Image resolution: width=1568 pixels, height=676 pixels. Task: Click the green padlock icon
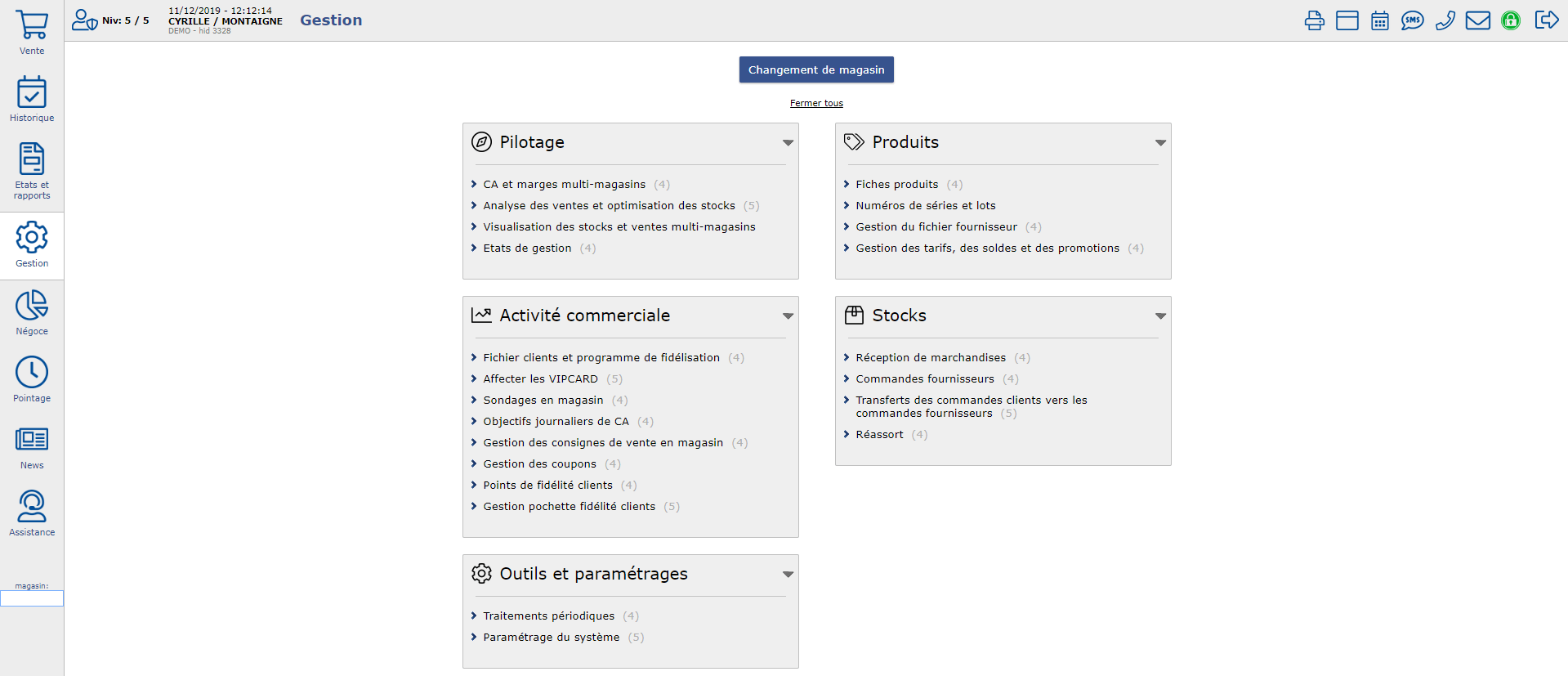pos(1510,20)
